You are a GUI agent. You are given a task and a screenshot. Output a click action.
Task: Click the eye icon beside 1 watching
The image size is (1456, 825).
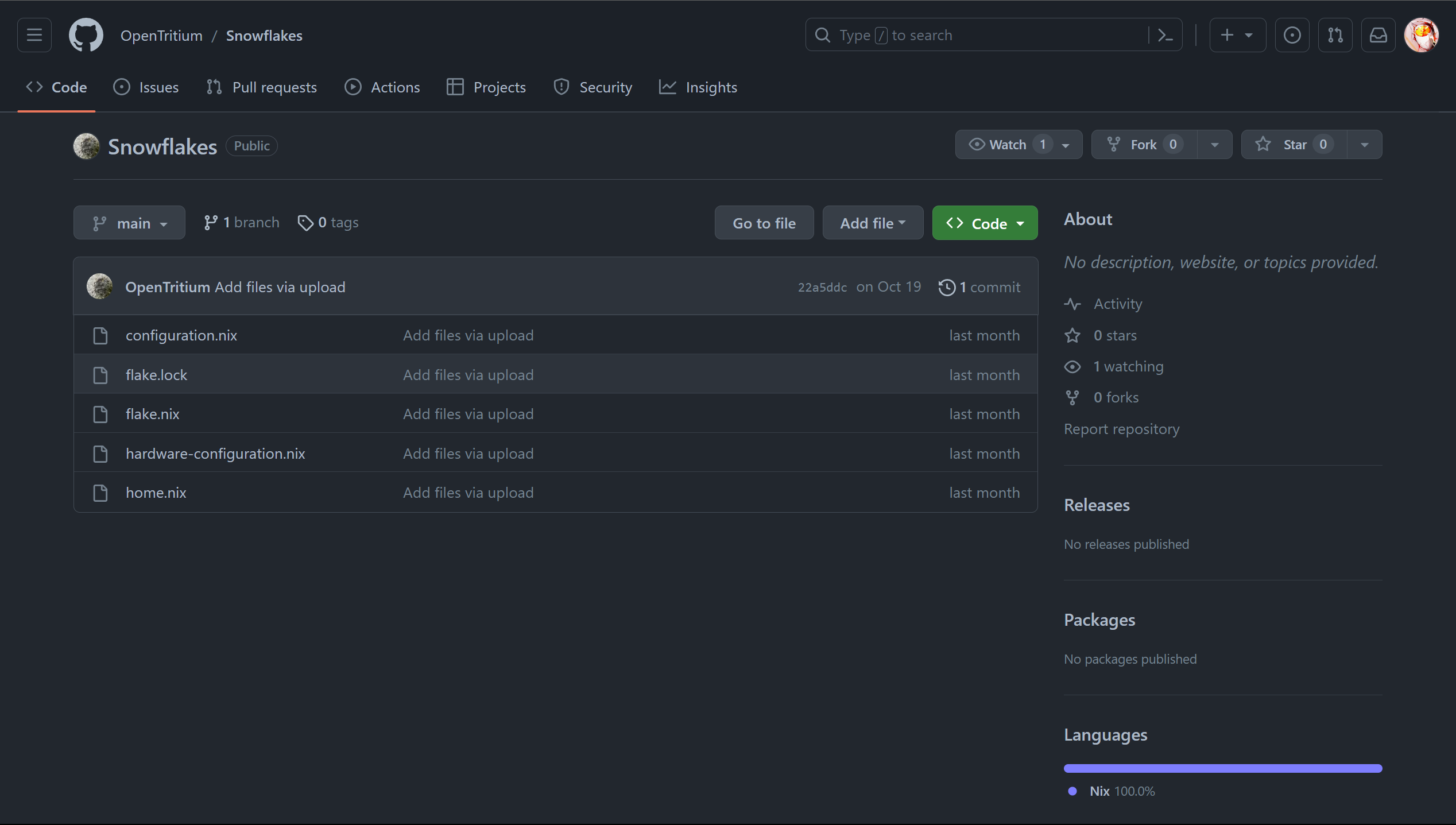pyautogui.click(x=1072, y=366)
